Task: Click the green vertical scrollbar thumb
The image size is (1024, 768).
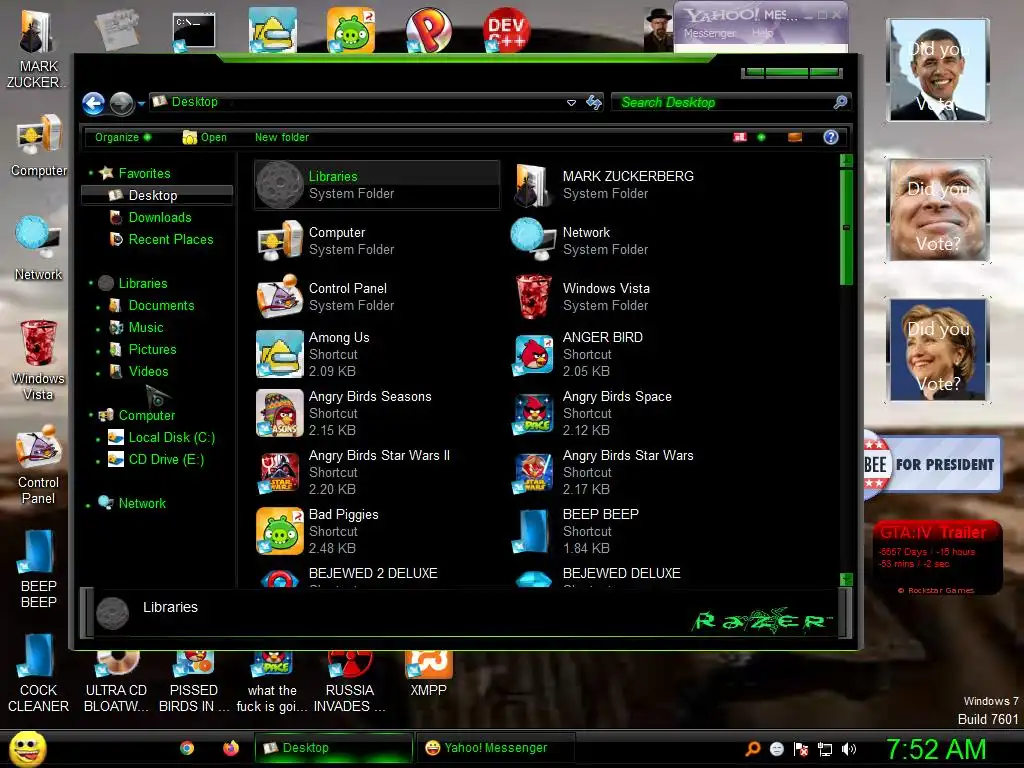Action: click(x=846, y=227)
